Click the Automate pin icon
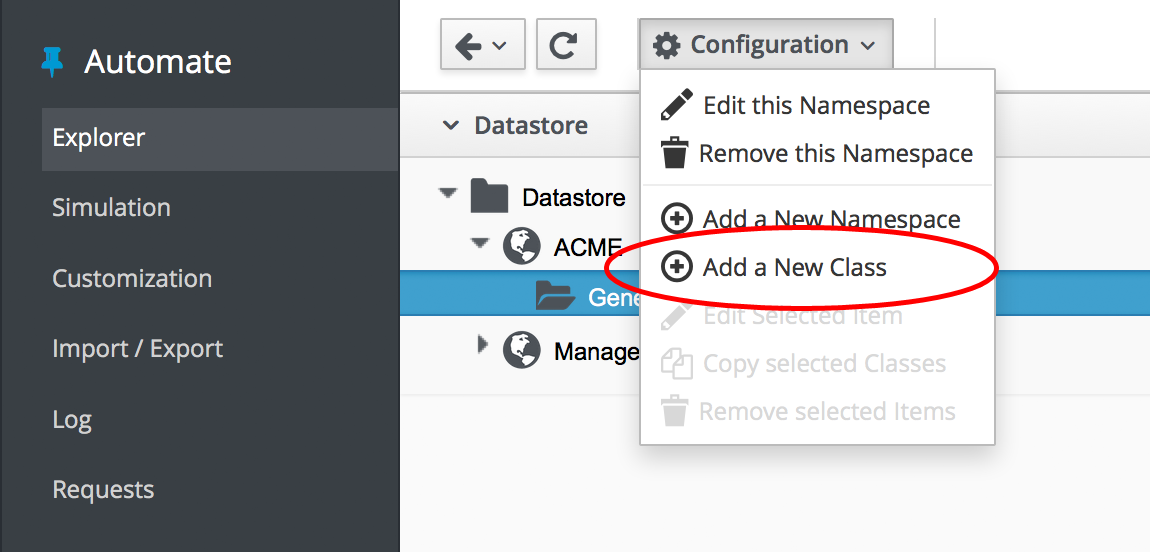Image resolution: width=1150 pixels, height=552 pixels. coord(52,62)
